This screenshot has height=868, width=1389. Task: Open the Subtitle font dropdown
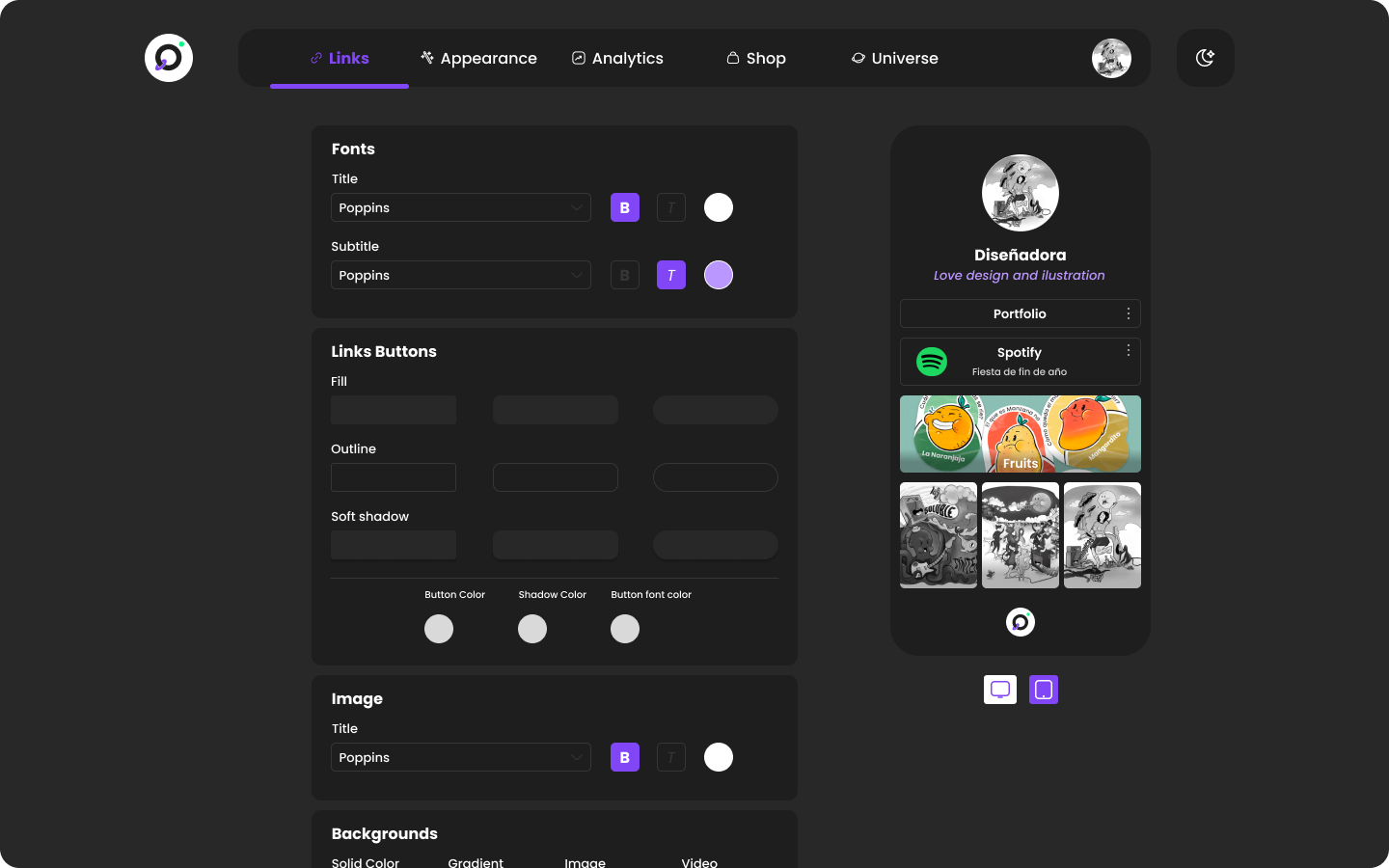(x=461, y=275)
